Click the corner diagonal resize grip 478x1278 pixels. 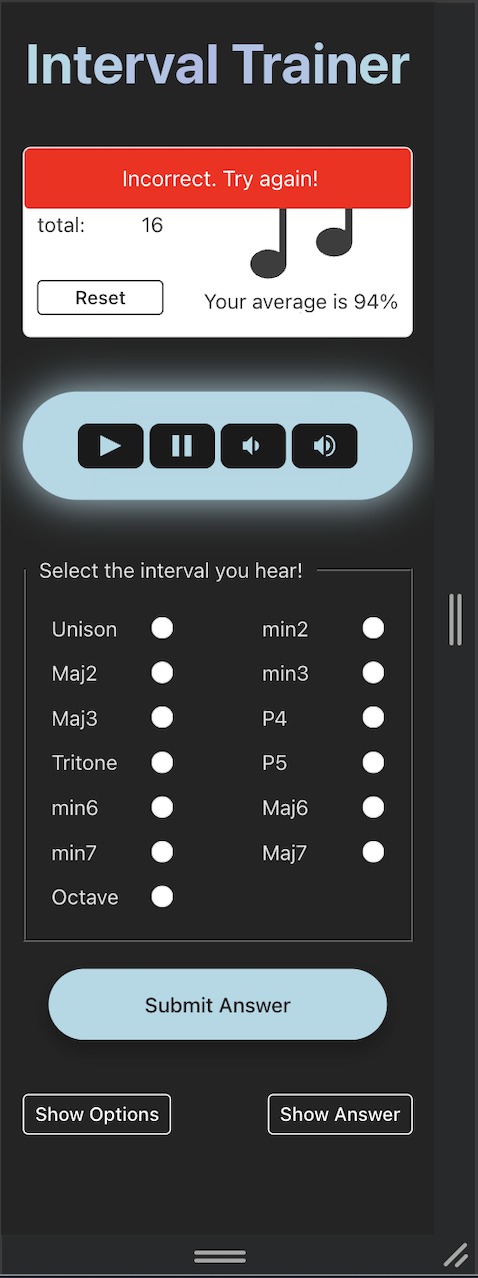coord(455,1255)
